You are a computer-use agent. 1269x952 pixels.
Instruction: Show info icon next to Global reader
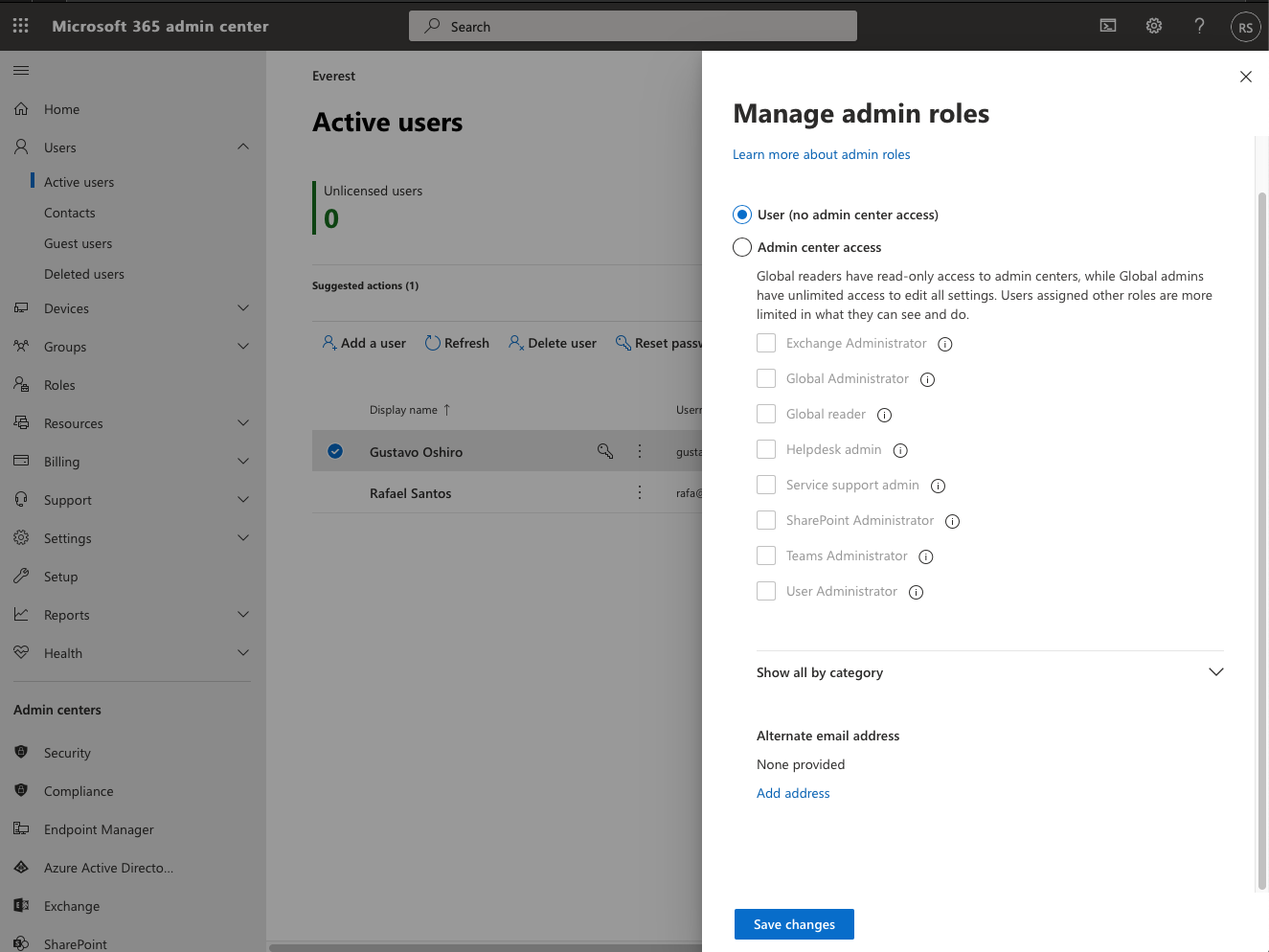pyautogui.click(x=884, y=415)
